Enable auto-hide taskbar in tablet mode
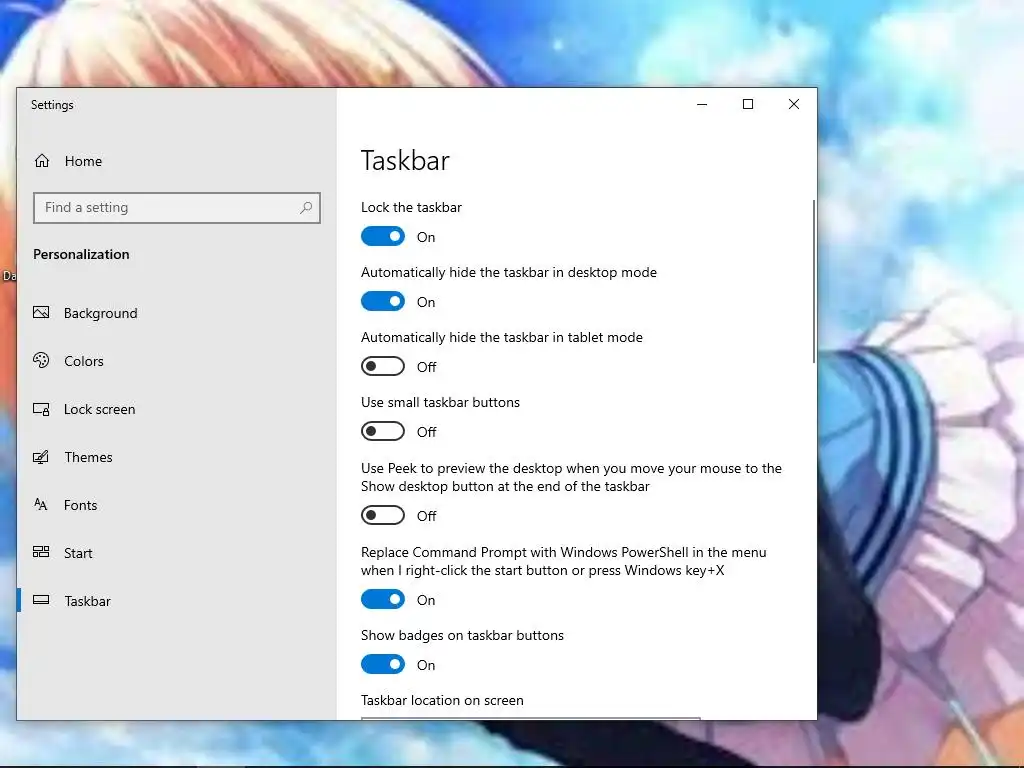1024x768 pixels. click(x=383, y=366)
